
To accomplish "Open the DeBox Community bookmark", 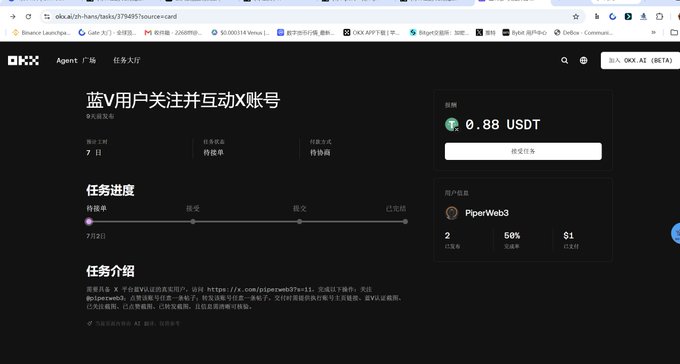I will click(583, 33).
